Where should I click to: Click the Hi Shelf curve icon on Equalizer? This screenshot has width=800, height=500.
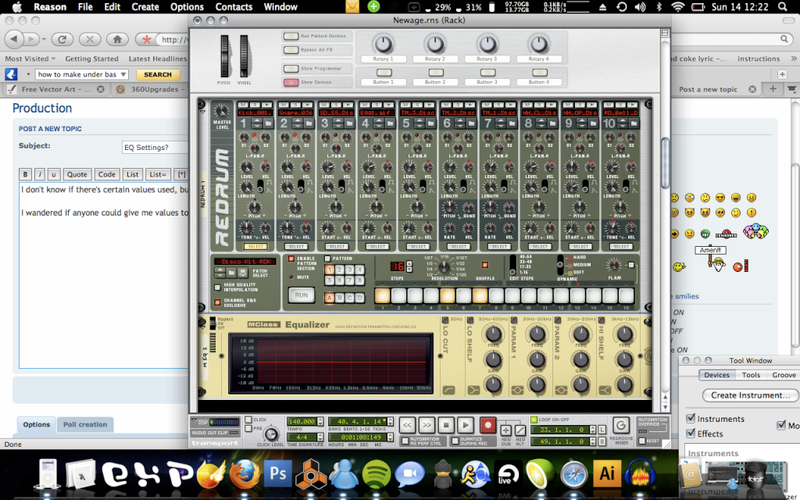(x=605, y=390)
